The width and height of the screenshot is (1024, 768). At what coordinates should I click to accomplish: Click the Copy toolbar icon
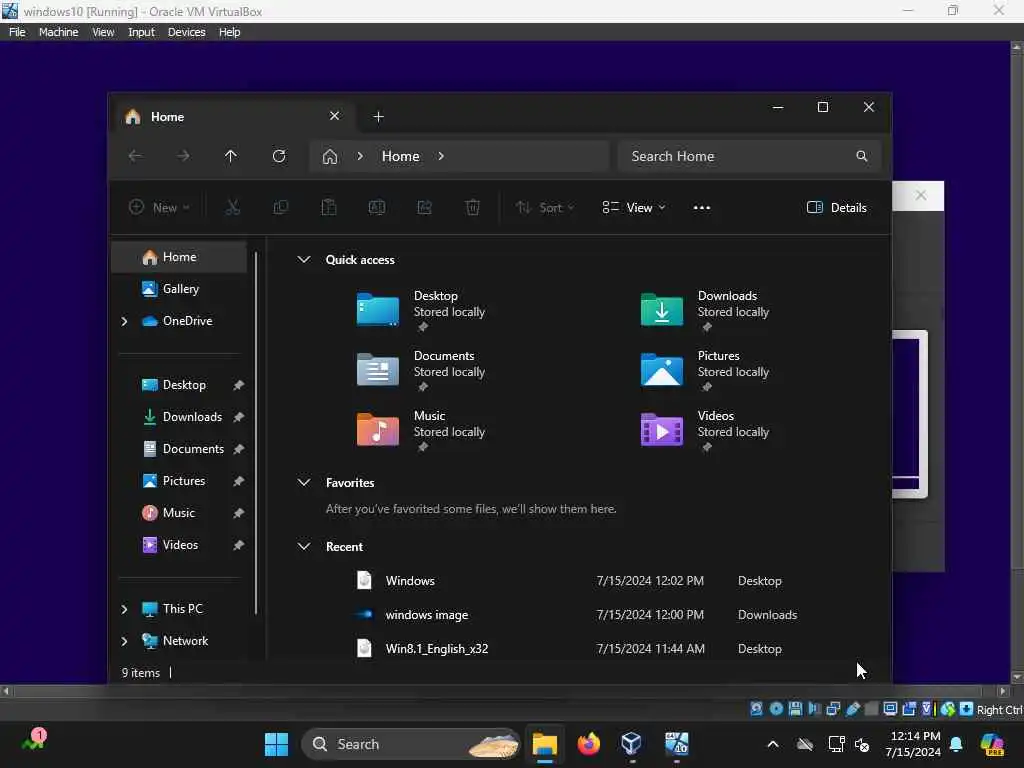[281, 208]
